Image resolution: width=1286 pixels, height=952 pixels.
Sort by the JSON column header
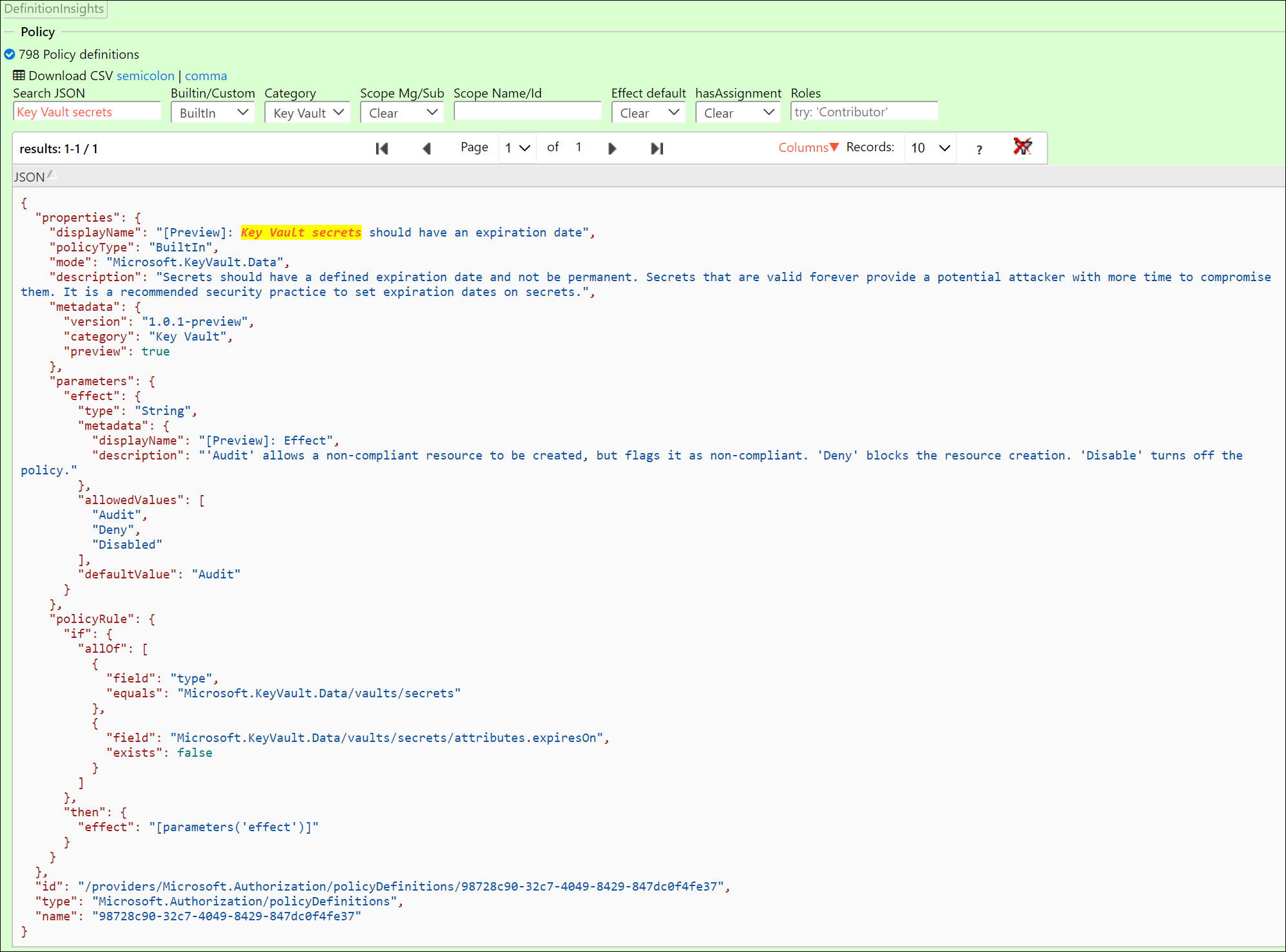pos(30,176)
